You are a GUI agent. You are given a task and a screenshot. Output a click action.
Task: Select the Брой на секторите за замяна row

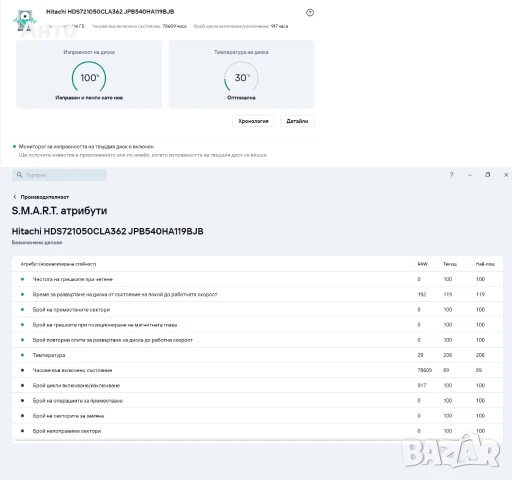(257, 416)
